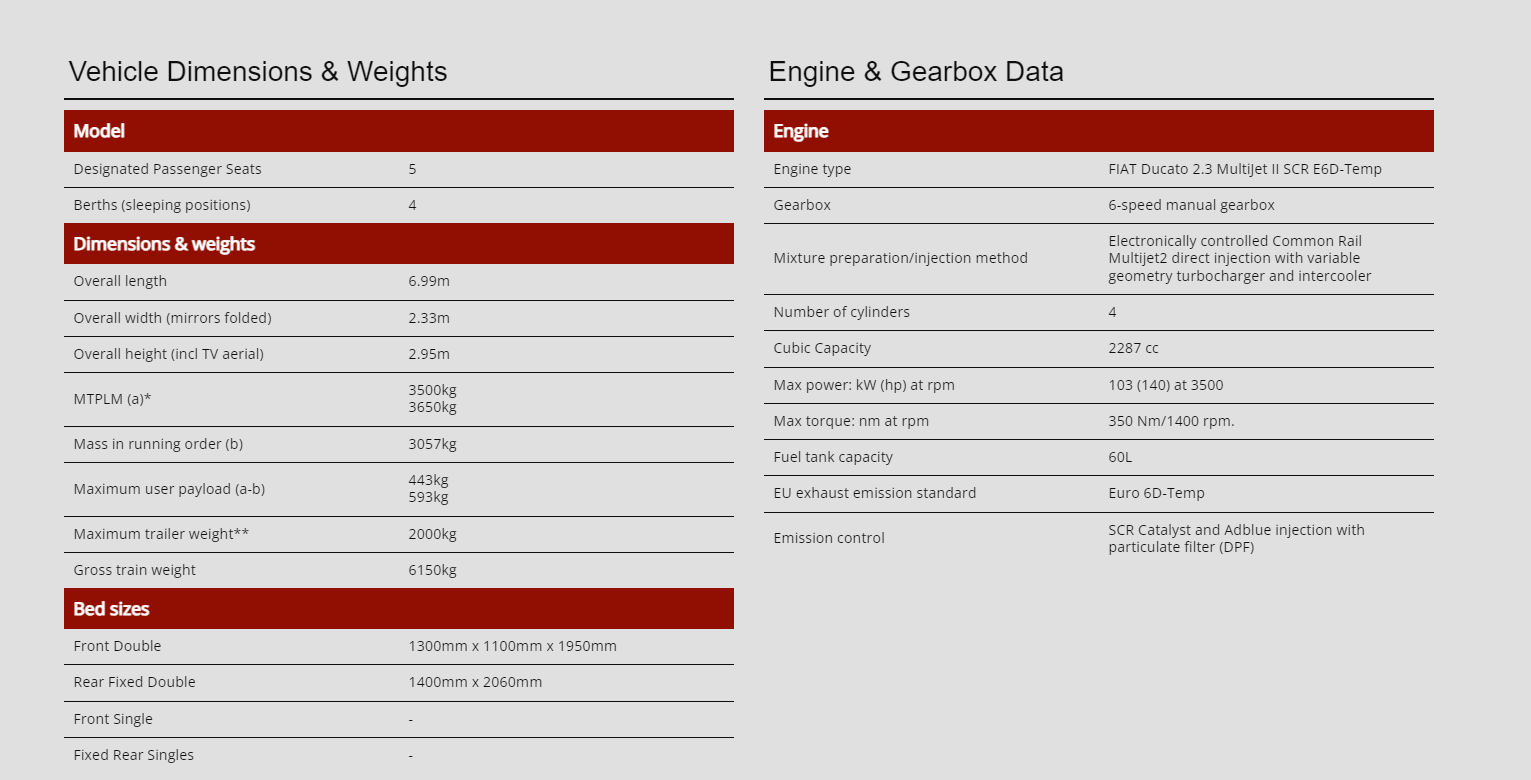Screen dimensions: 1531x780
Task: Click 'Maximum trailer weight**' label
Action: point(161,534)
